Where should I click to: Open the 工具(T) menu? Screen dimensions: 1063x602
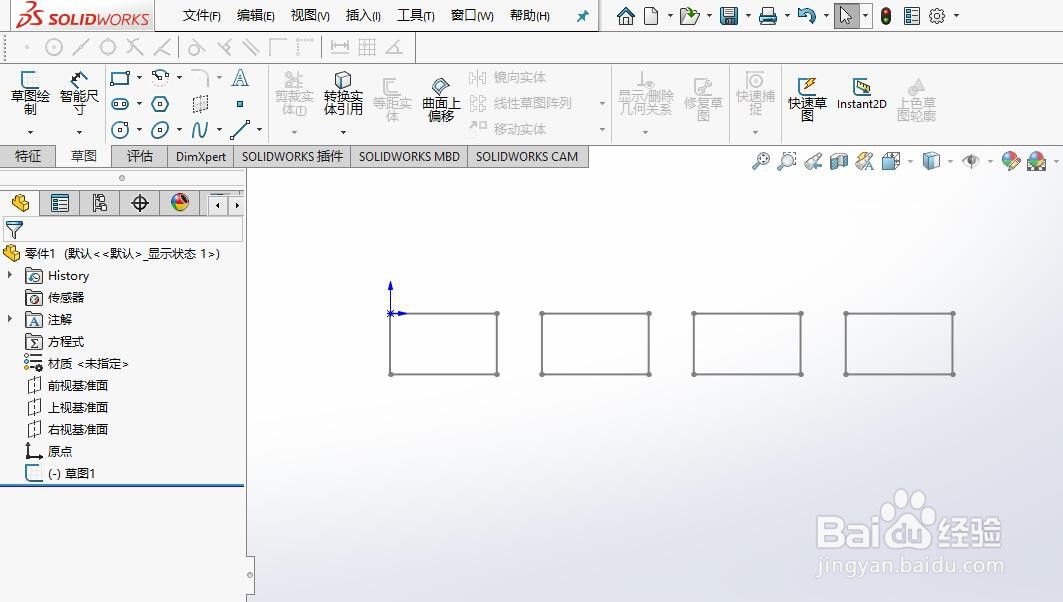coord(416,16)
